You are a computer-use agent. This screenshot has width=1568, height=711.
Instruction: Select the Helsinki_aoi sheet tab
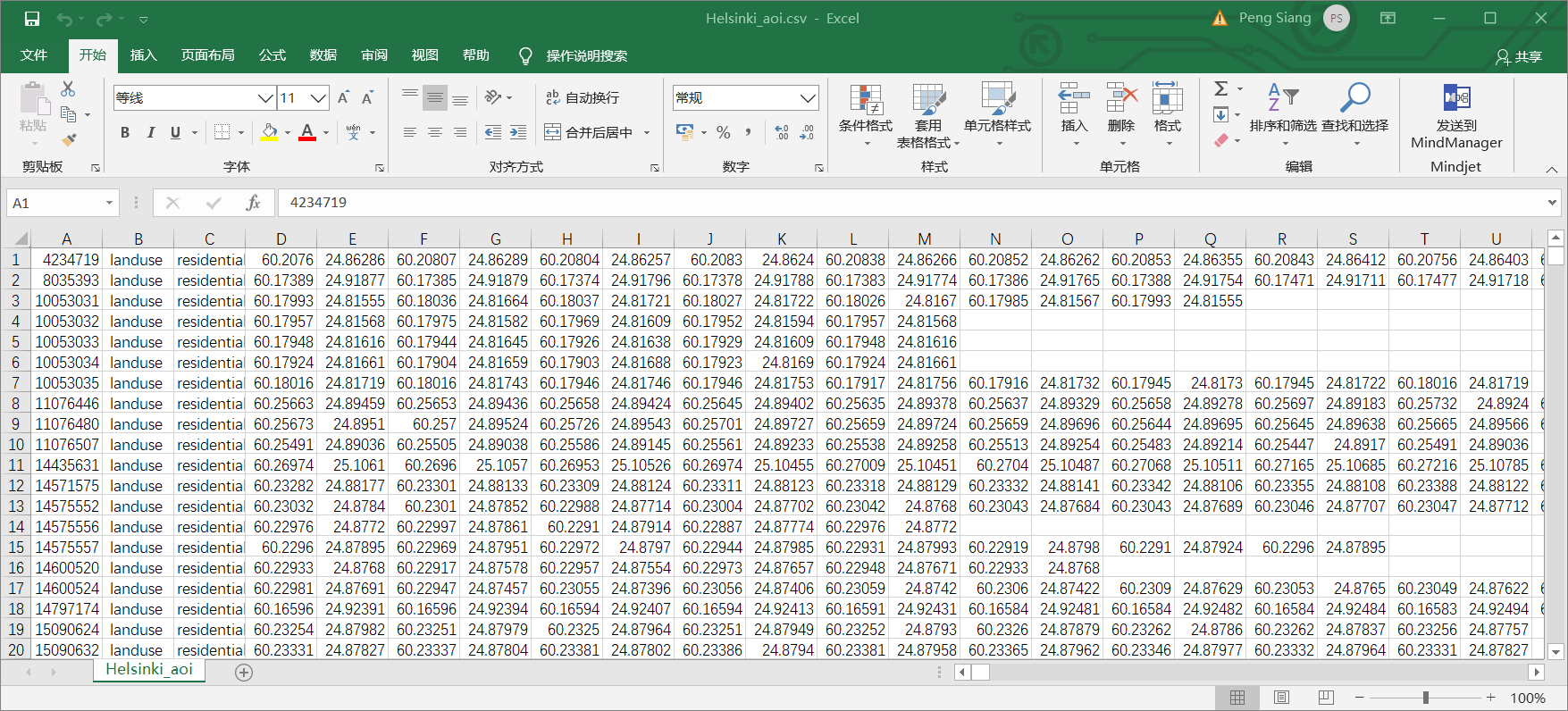pos(148,669)
